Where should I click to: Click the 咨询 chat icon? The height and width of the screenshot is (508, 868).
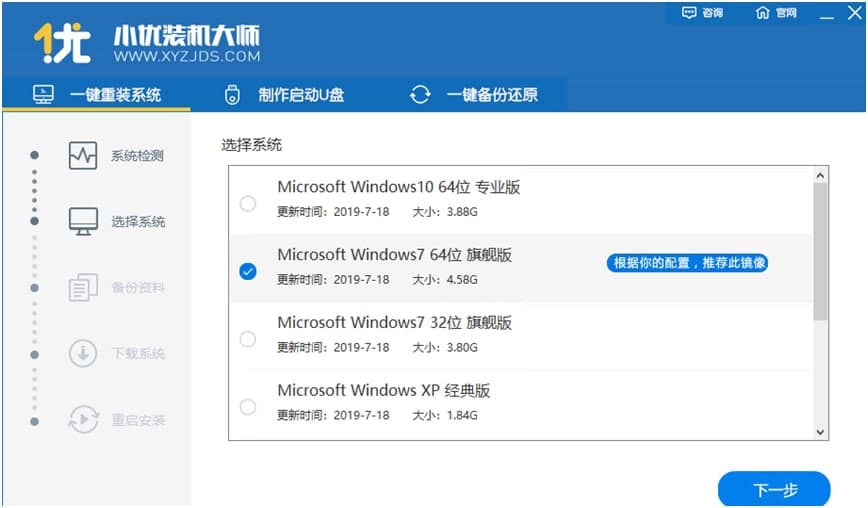tap(689, 13)
